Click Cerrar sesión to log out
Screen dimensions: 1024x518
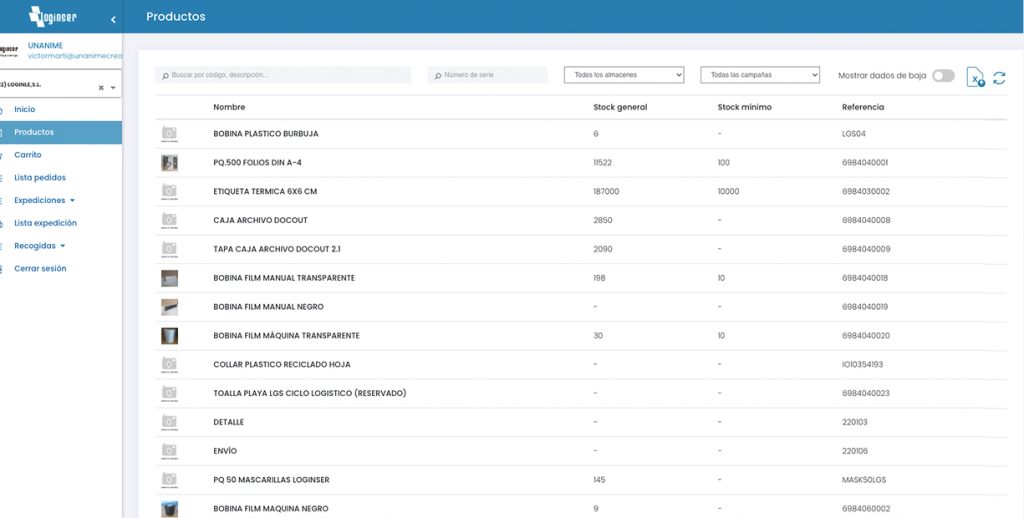40,269
